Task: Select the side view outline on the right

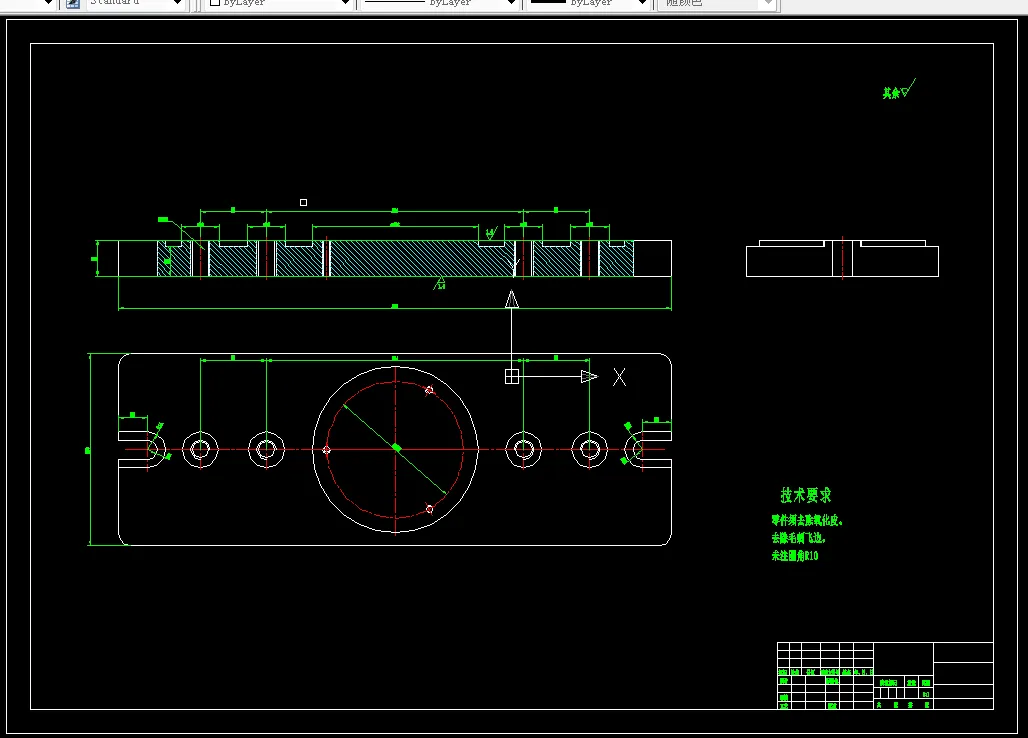Action: 842,258
